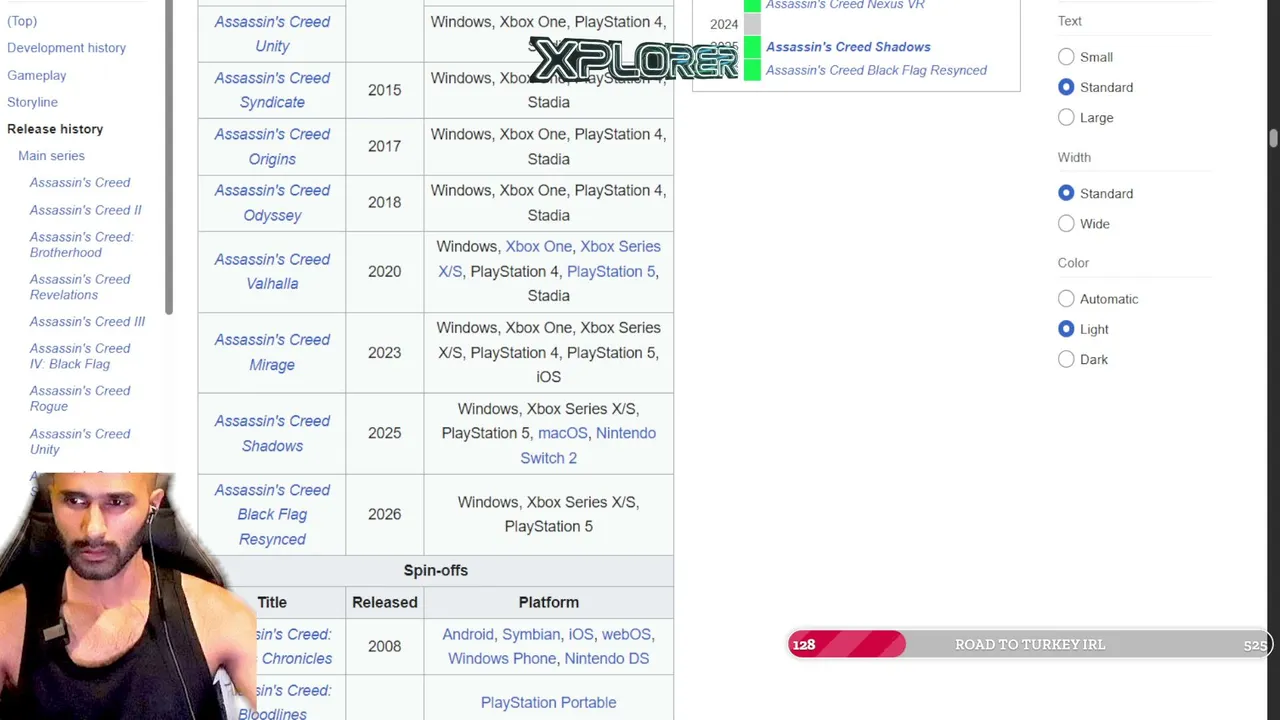
Task: Click release year 2008 in spin-offs table
Action: coord(384,646)
